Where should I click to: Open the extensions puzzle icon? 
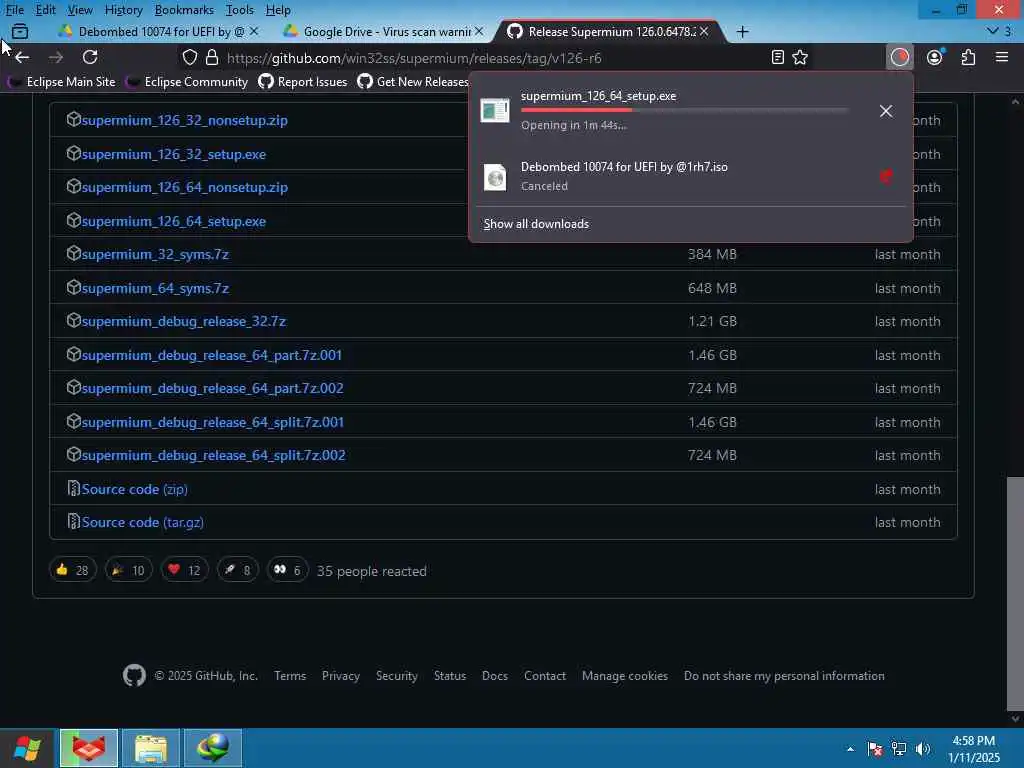(x=968, y=57)
